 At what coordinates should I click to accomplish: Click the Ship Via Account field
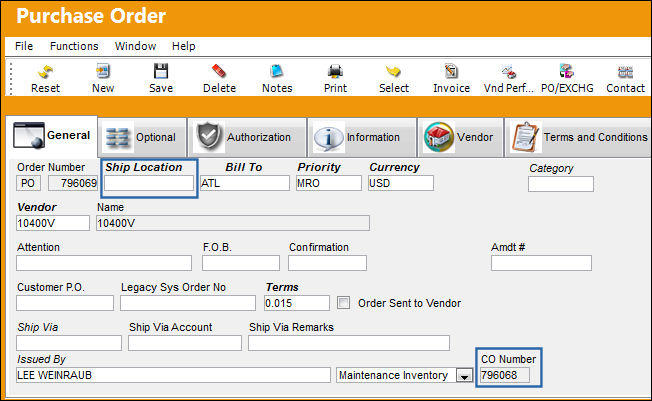coord(185,343)
